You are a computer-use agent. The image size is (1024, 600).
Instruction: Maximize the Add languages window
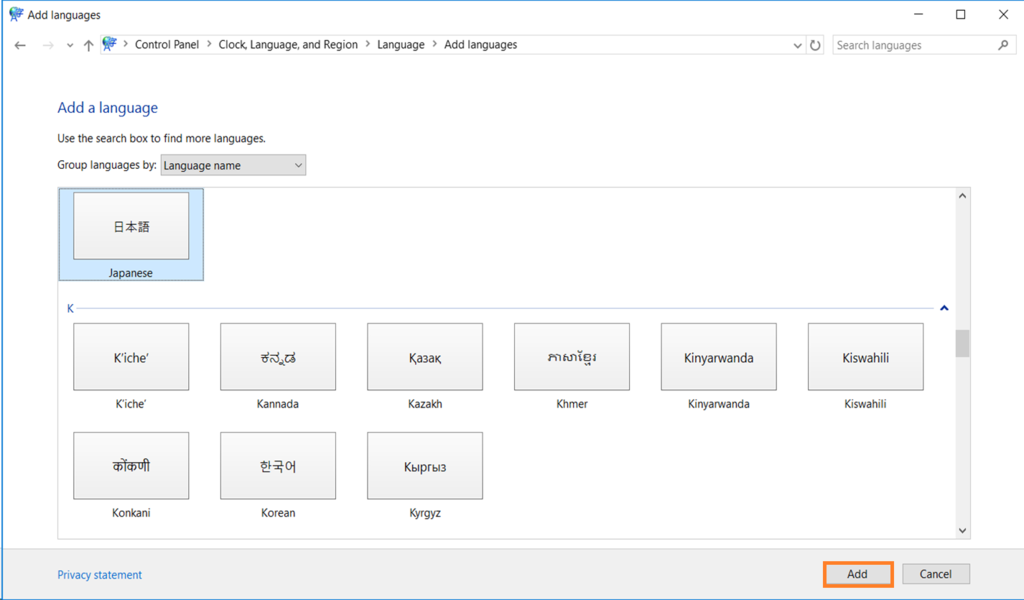(961, 14)
